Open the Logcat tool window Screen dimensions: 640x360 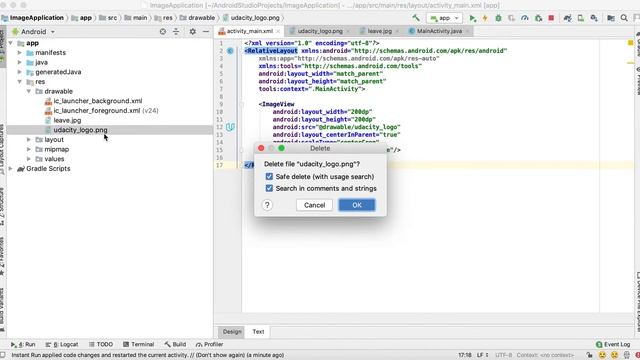pyautogui.click(x=62, y=344)
